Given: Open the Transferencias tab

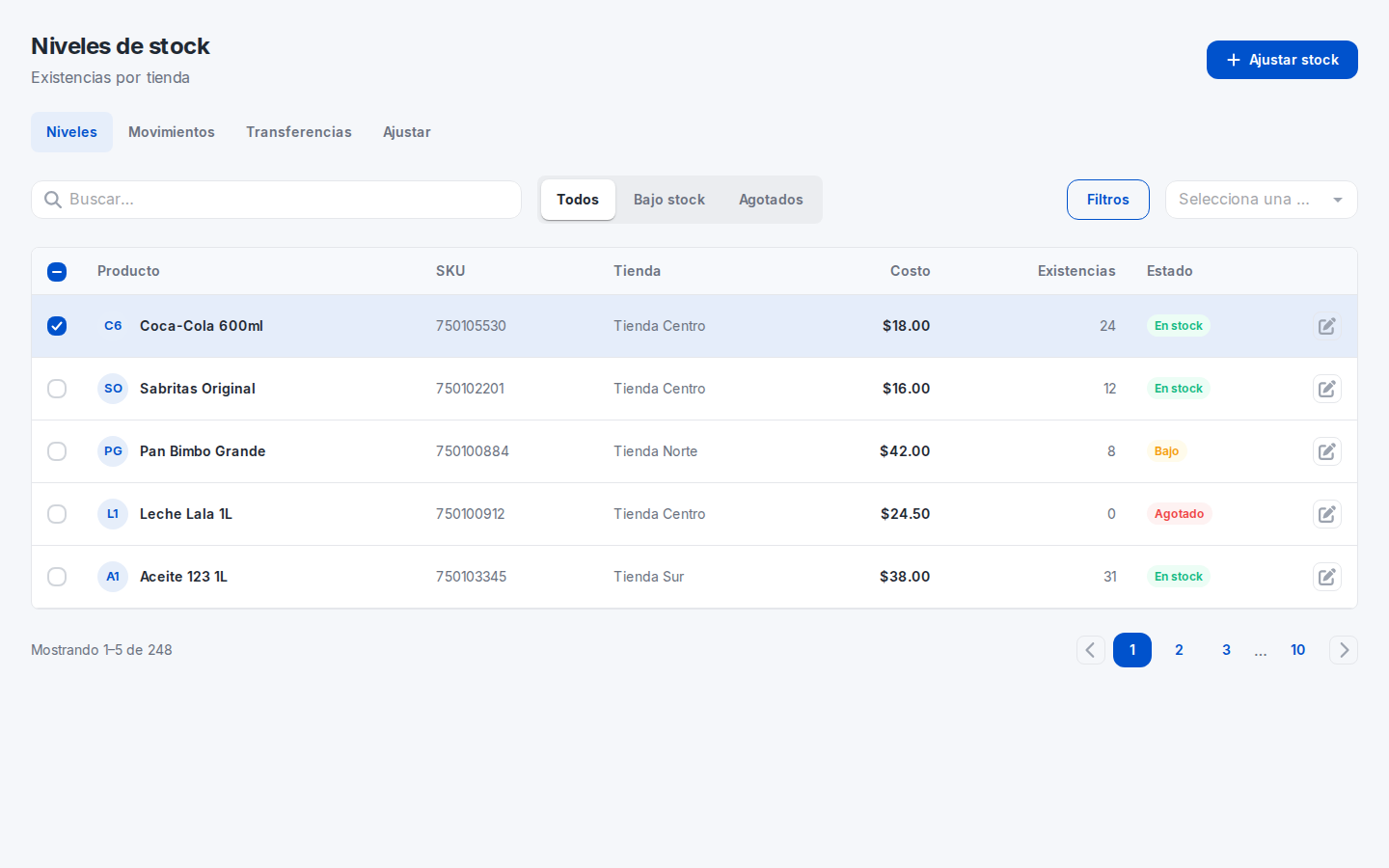Looking at the screenshot, I should pyautogui.click(x=299, y=132).
